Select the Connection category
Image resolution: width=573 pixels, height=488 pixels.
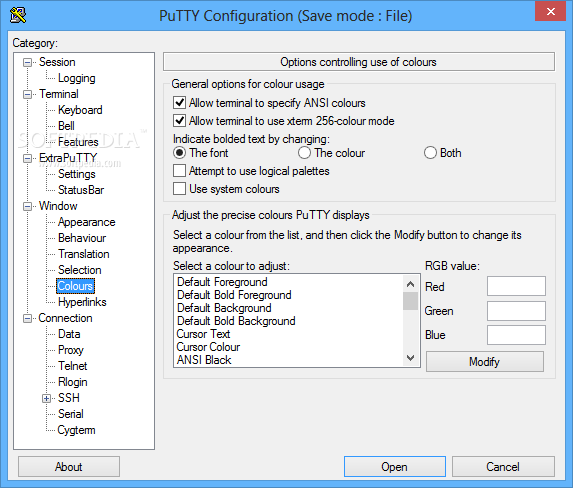click(65, 318)
